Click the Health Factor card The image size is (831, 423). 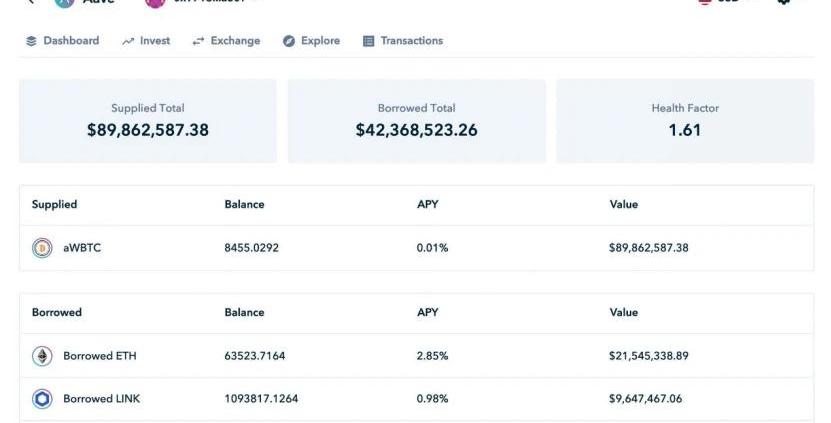coord(685,121)
